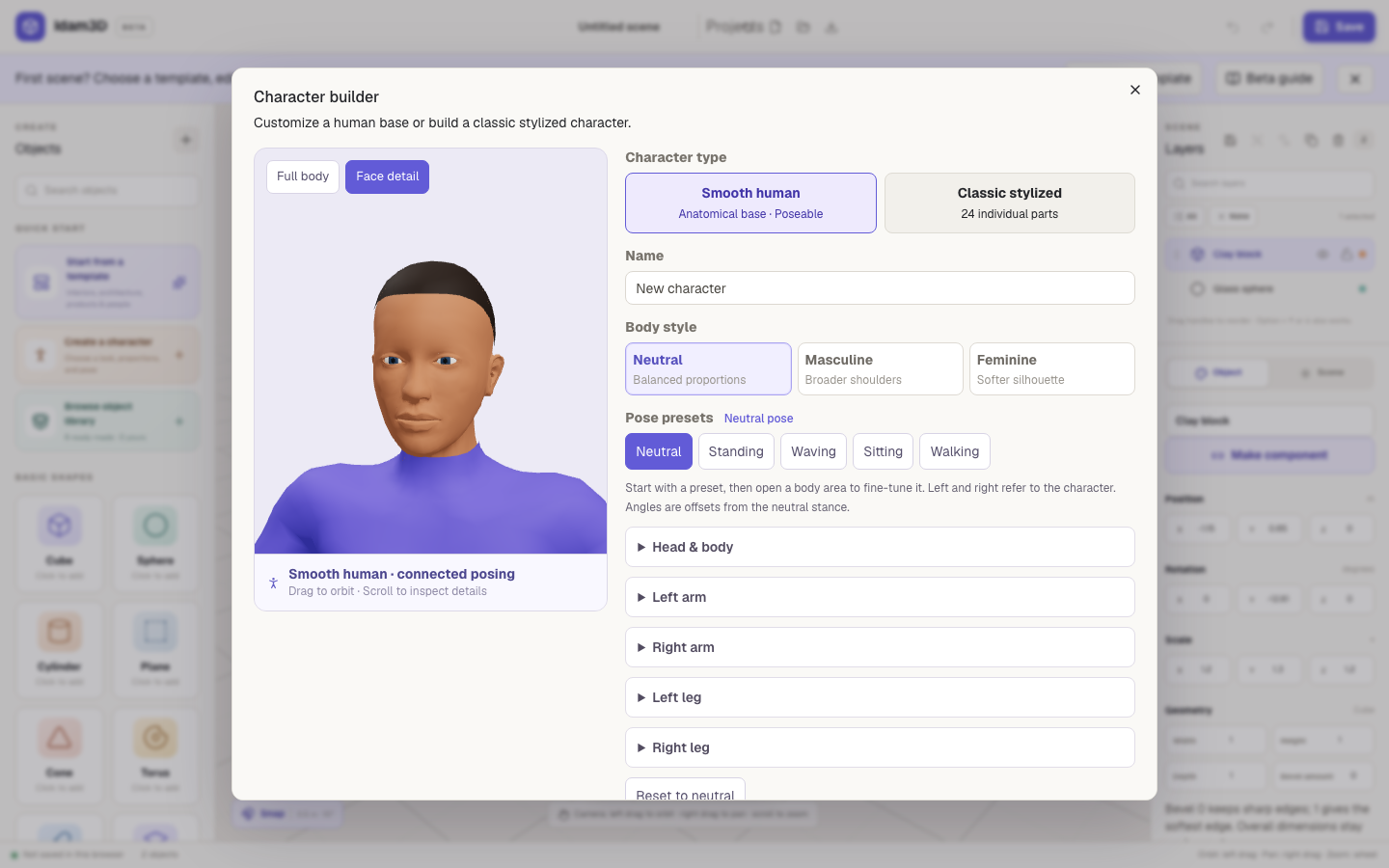Viewport: 1389px width, 868px height.
Task: Select the Neutral body style option
Action: coord(708,368)
